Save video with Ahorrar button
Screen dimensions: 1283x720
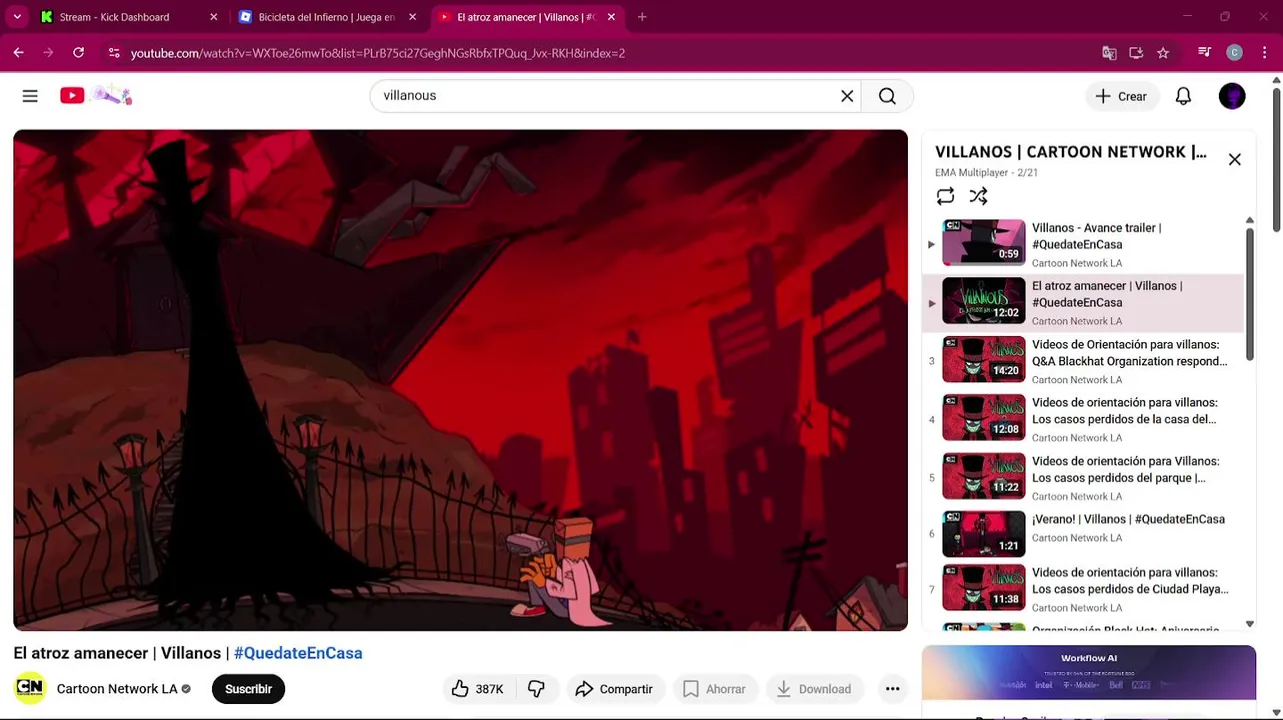(715, 689)
